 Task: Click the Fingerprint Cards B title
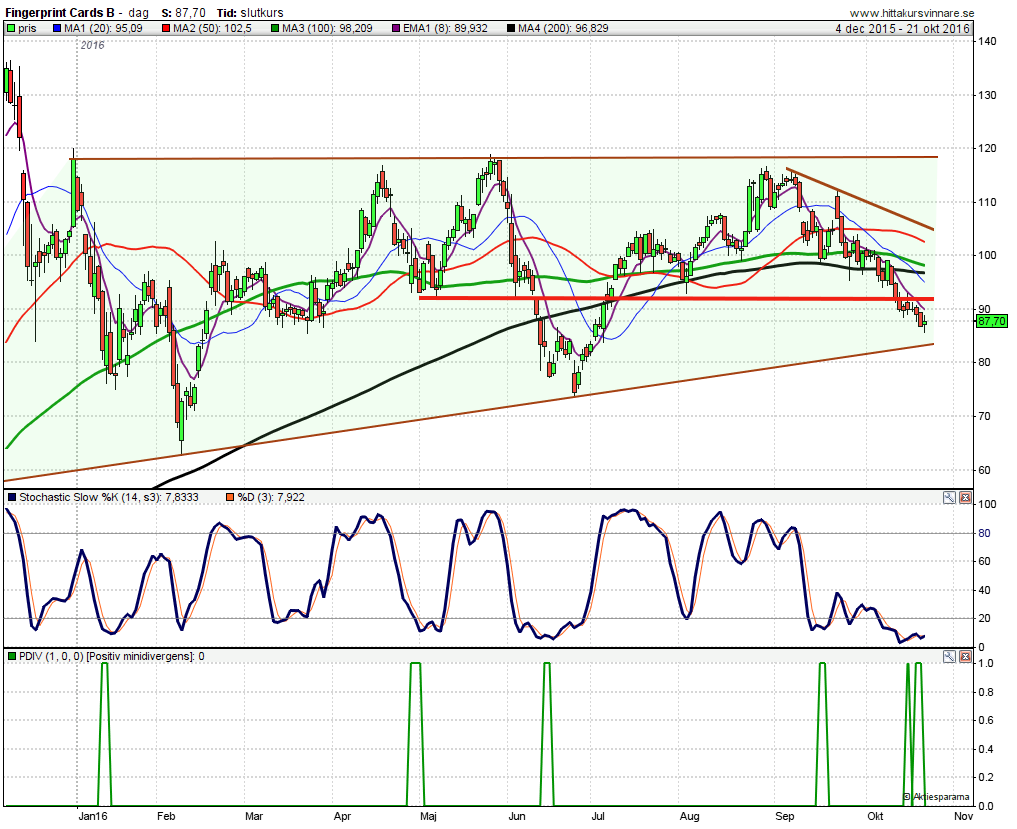(x=60, y=12)
